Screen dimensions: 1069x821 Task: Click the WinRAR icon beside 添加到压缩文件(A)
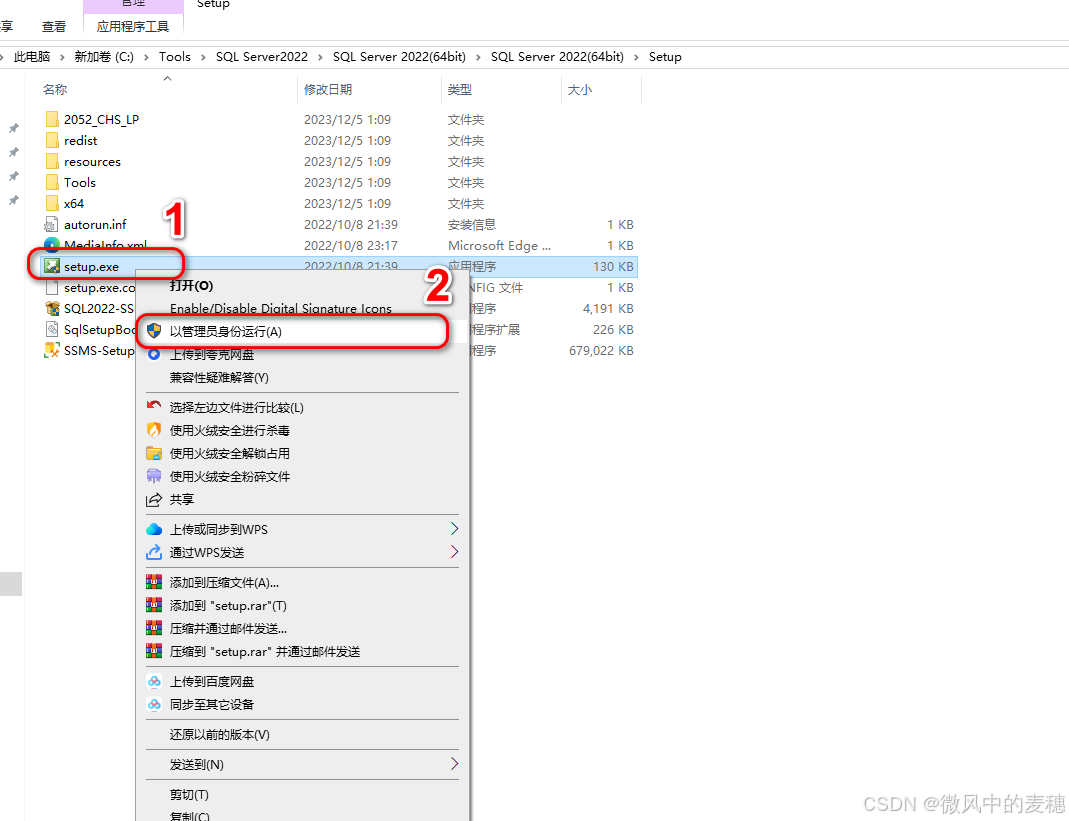click(154, 582)
